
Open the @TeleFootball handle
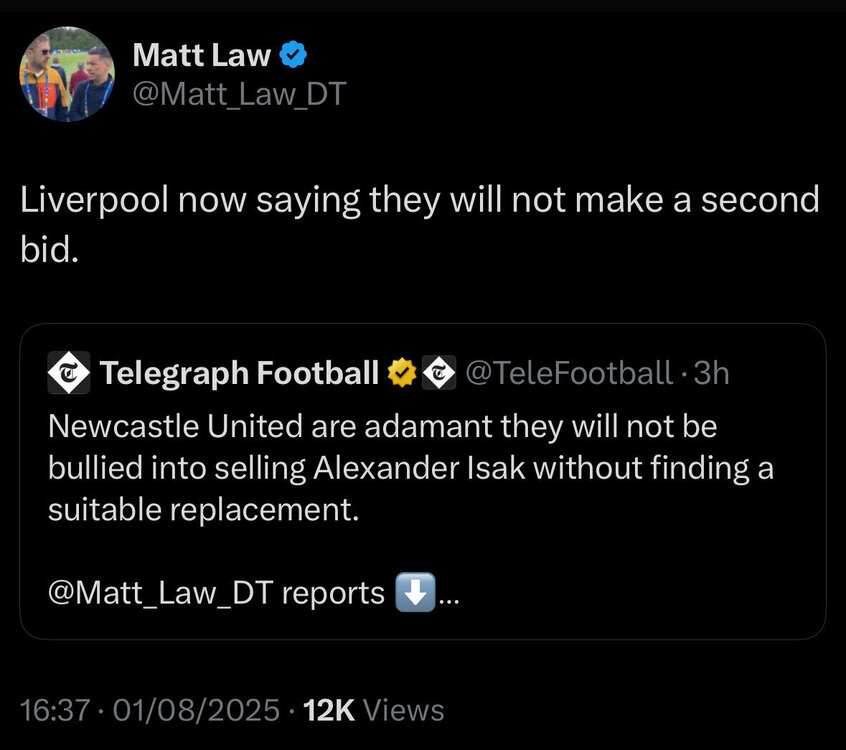coord(568,373)
